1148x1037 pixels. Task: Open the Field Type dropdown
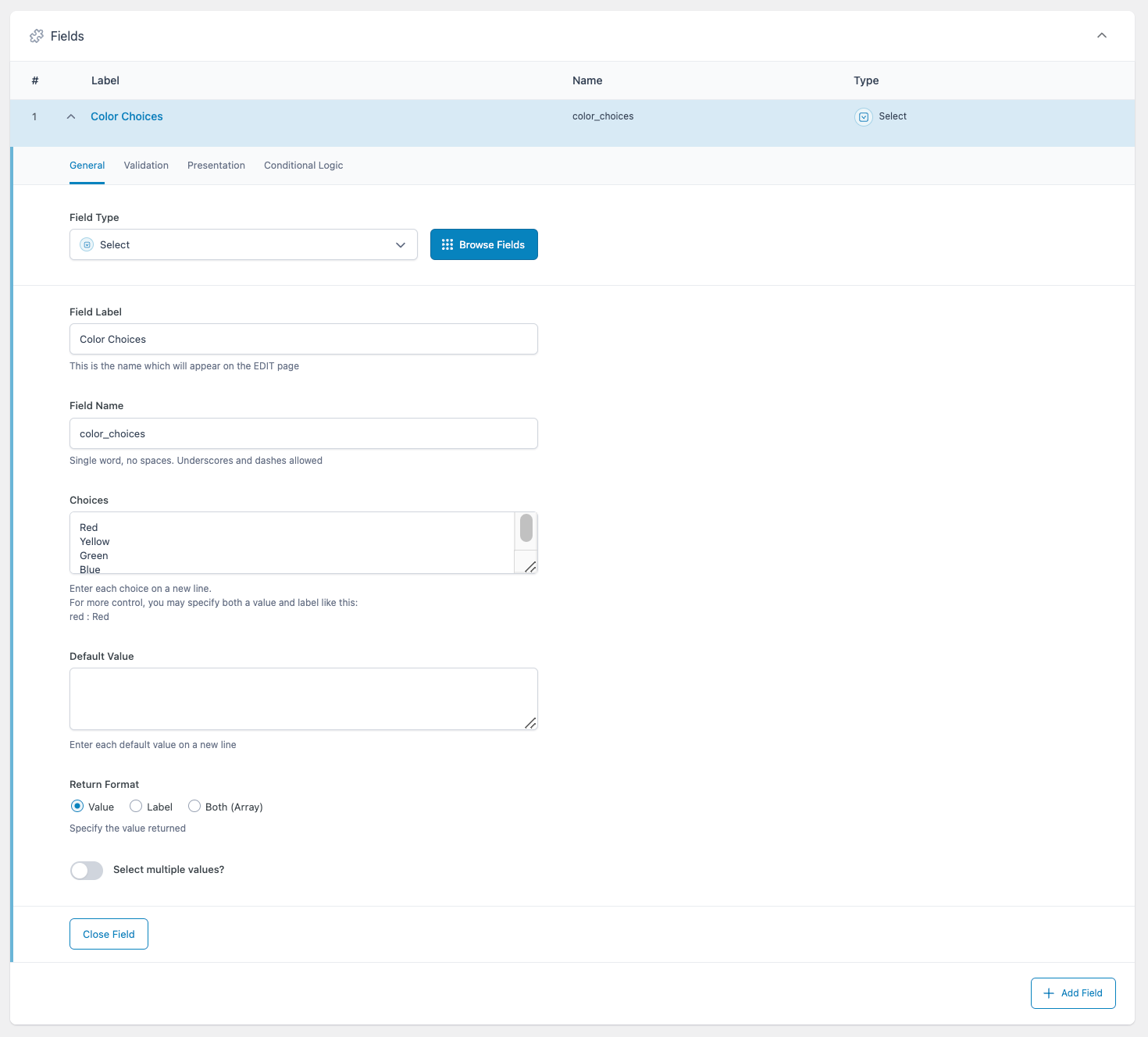click(243, 244)
